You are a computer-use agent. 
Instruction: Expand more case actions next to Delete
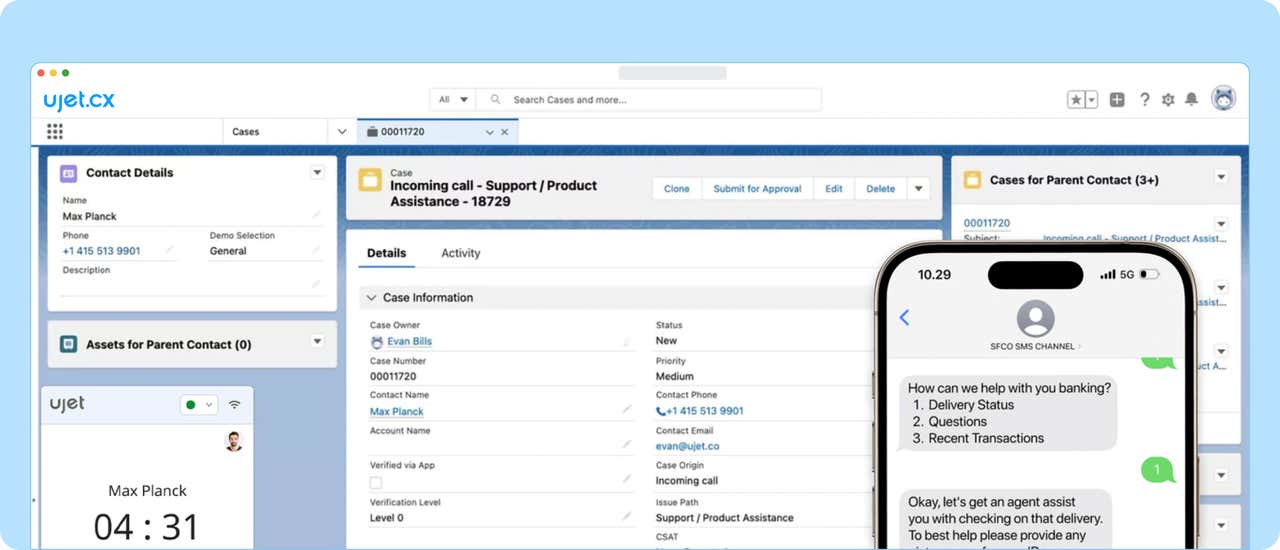(x=918, y=189)
